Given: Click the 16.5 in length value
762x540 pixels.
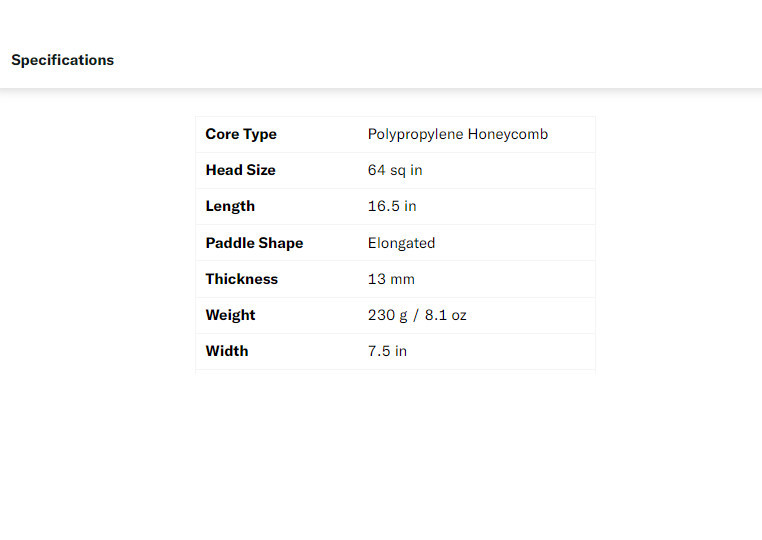Looking at the screenshot, I should tap(392, 206).
